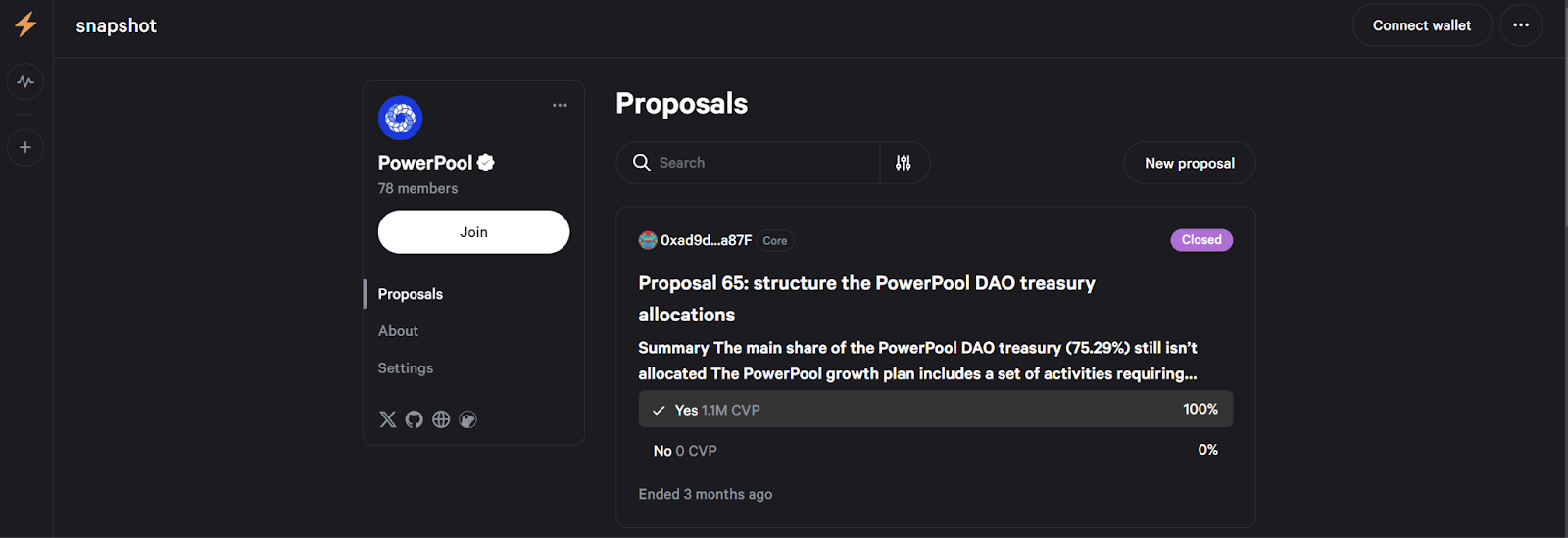This screenshot has width=1568, height=538.
Task: Open PowerPool's GitHub page icon
Action: (415, 419)
